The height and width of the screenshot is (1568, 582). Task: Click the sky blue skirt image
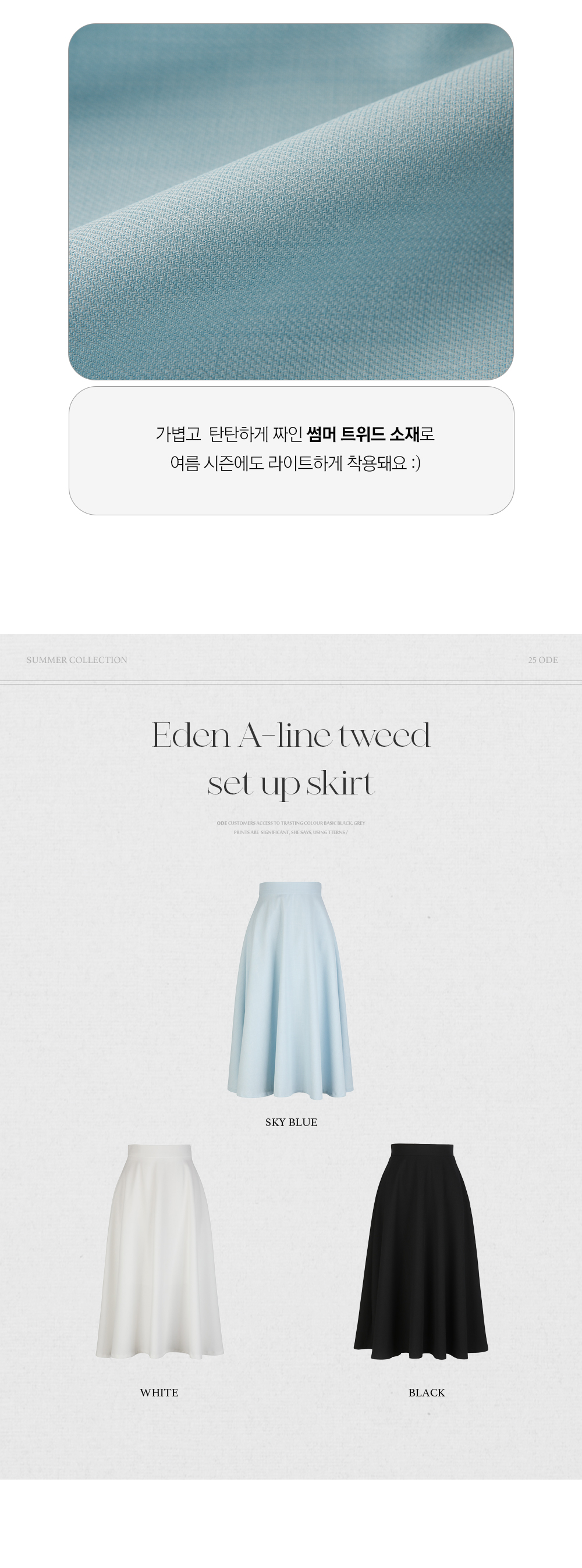pyautogui.click(x=290, y=990)
